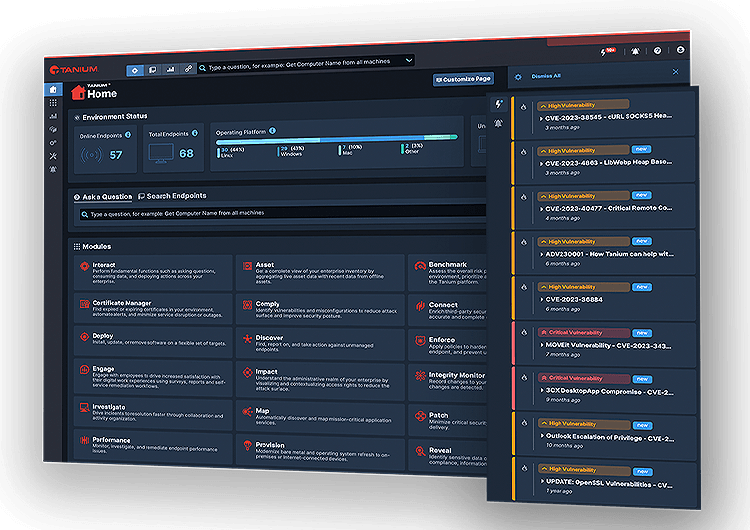The width and height of the screenshot is (750, 530).
Task: Open the user account icon
Action: point(681,50)
